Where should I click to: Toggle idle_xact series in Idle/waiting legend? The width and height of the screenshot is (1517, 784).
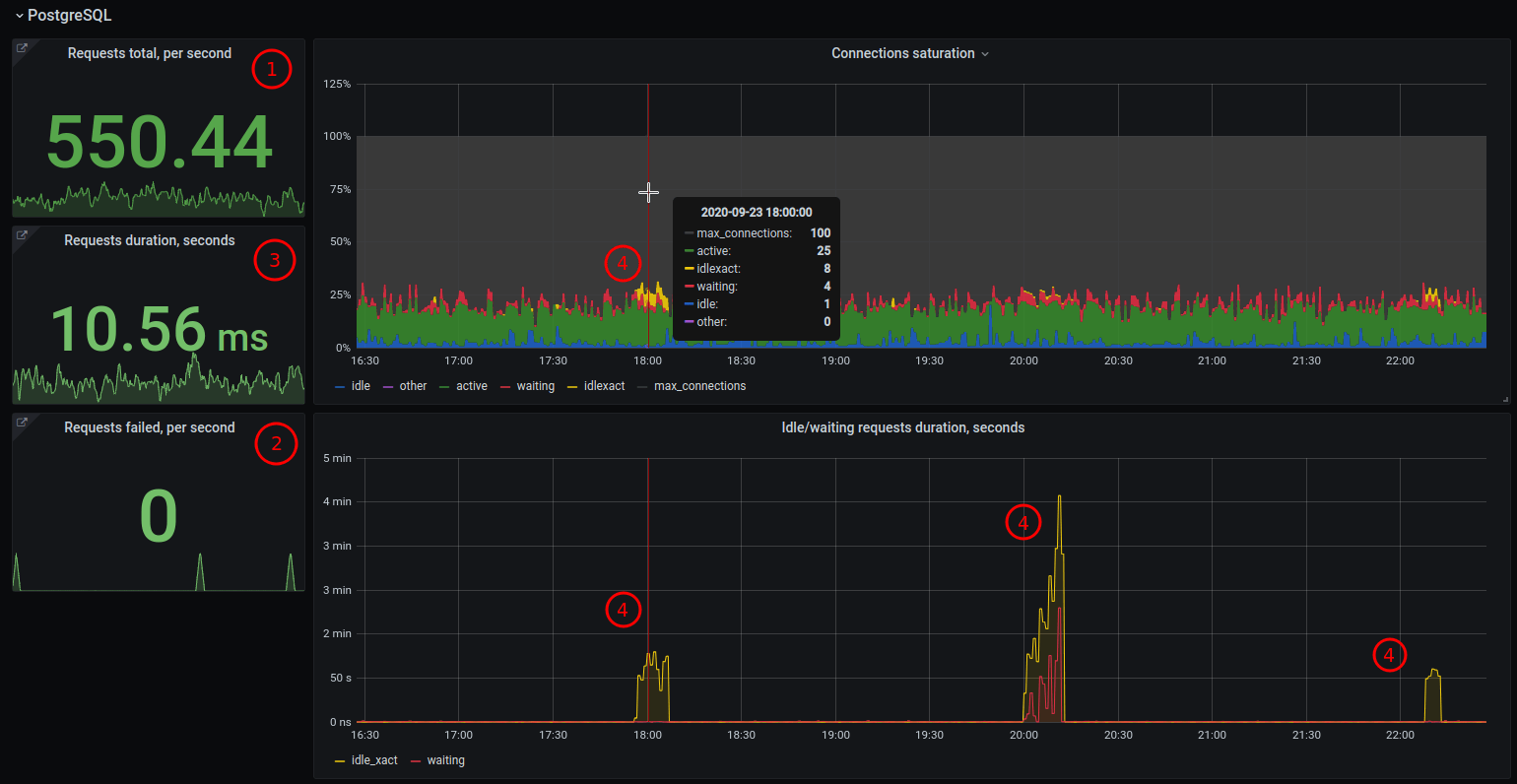pos(374,760)
